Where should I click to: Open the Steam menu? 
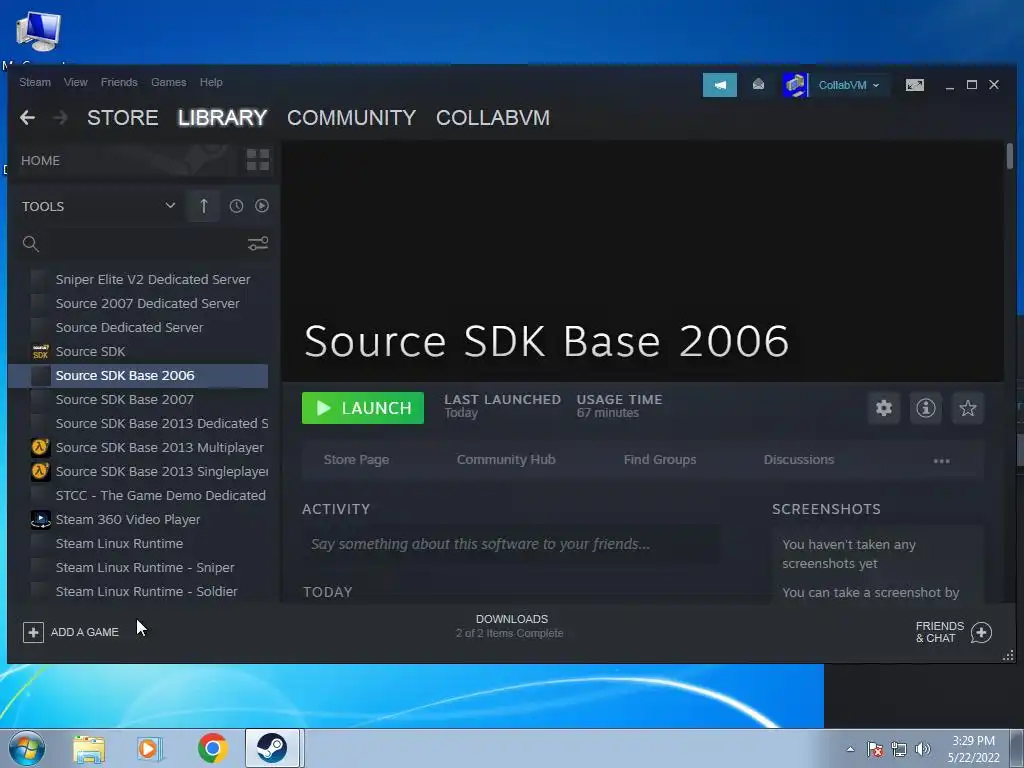35,82
